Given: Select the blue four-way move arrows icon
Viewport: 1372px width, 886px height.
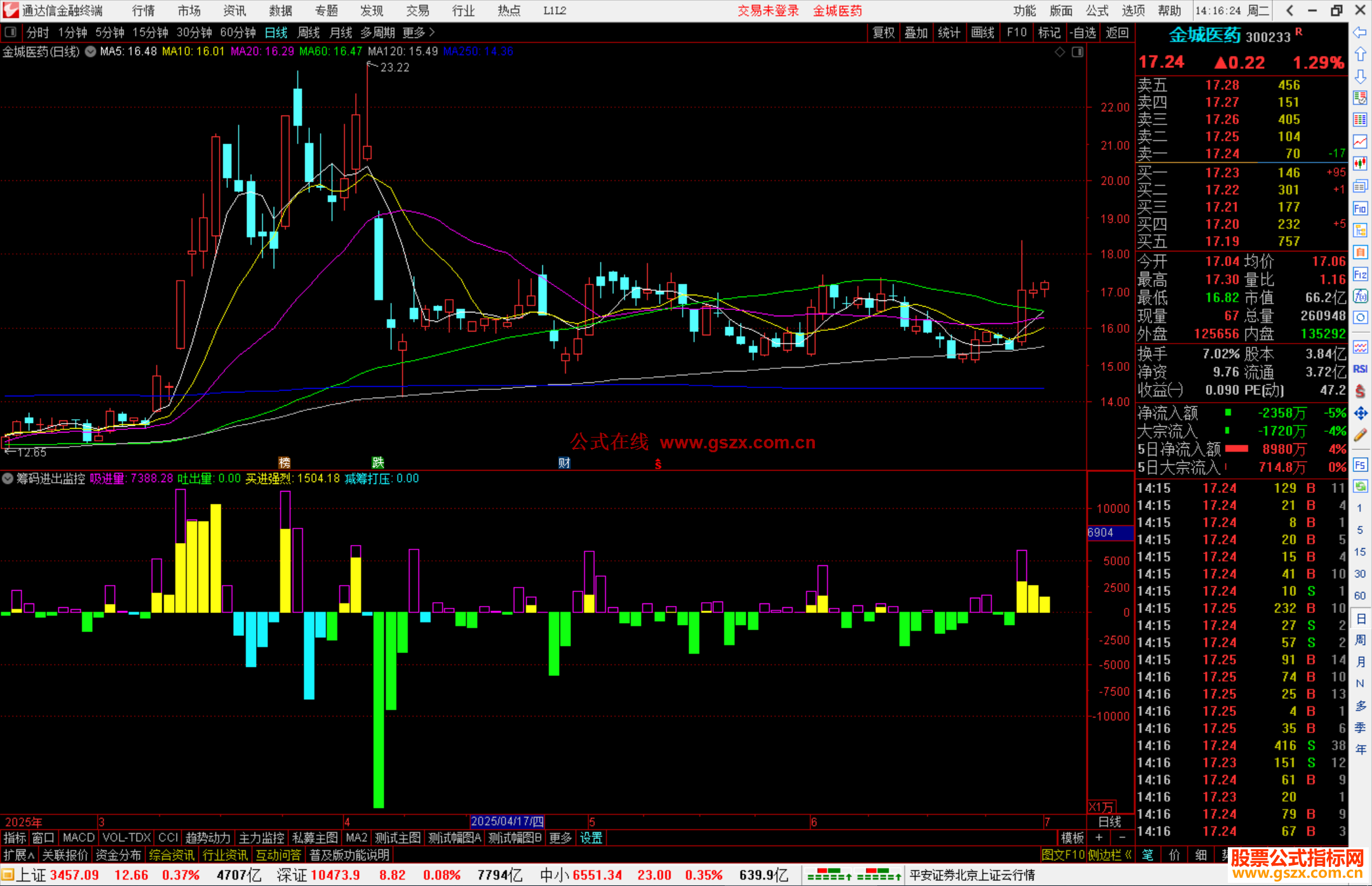Looking at the screenshot, I should (x=1360, y=413).
